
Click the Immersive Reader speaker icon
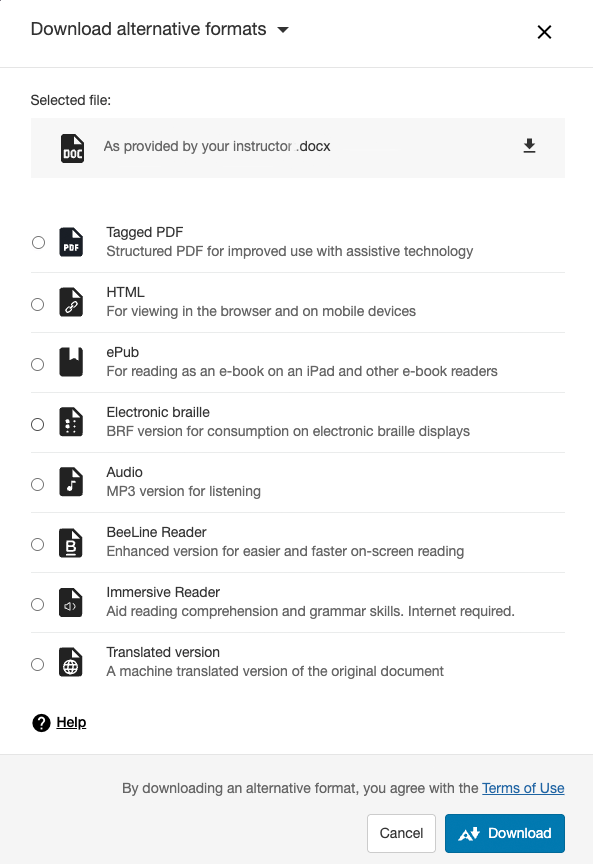click(x=70, y=602)
